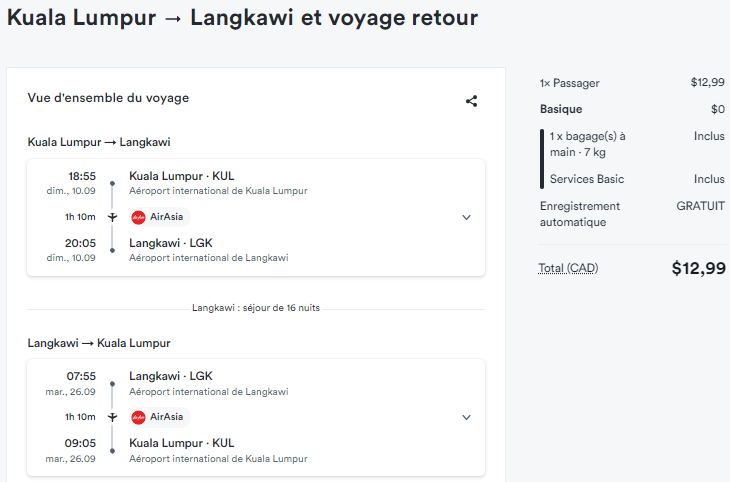Click the Kuala Lumpur · KUL arrival at 09:05
This screenshot has width=730, height=482.
point(218,450)
